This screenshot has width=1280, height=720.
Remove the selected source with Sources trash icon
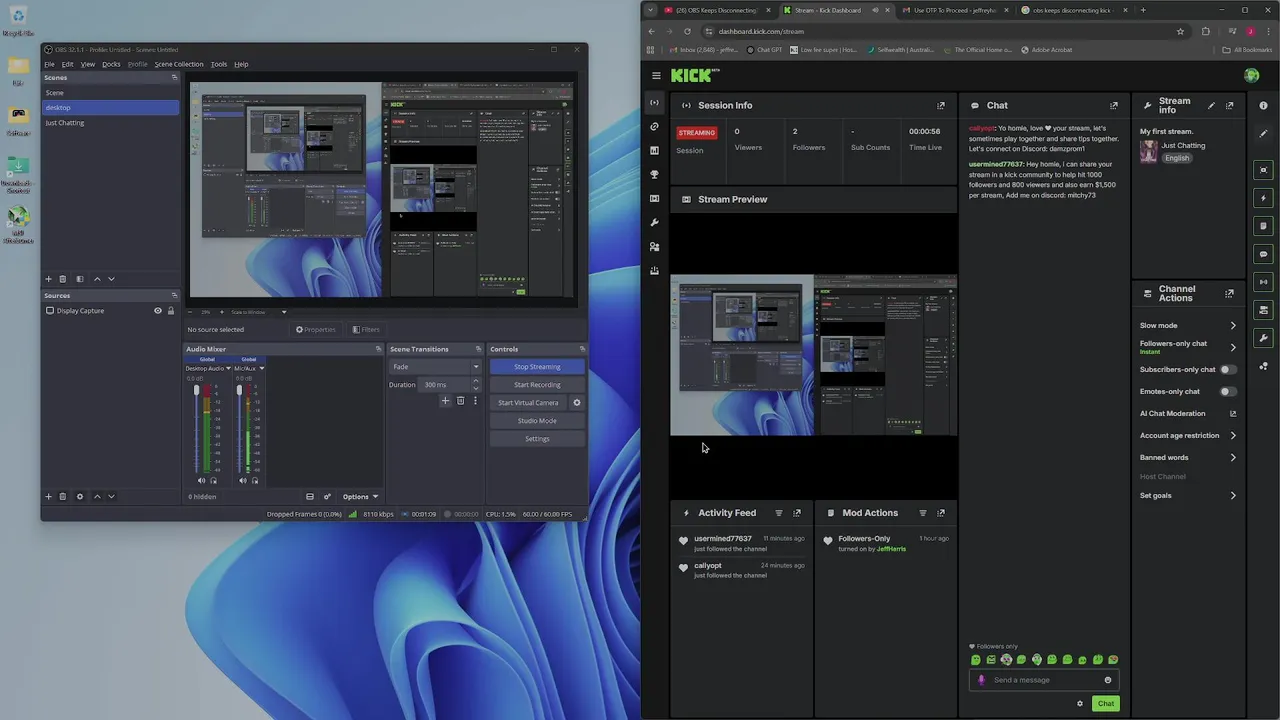tap(62, 496)
